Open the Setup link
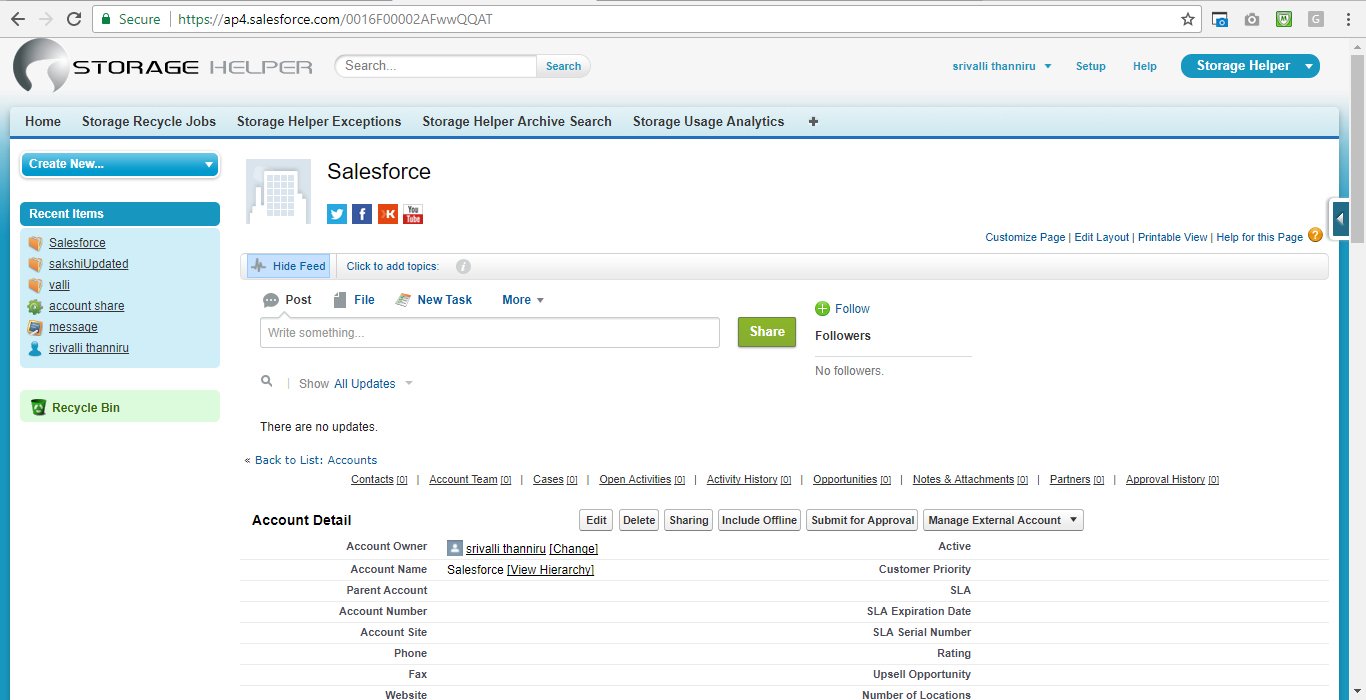 click(x=1091, y=66)
